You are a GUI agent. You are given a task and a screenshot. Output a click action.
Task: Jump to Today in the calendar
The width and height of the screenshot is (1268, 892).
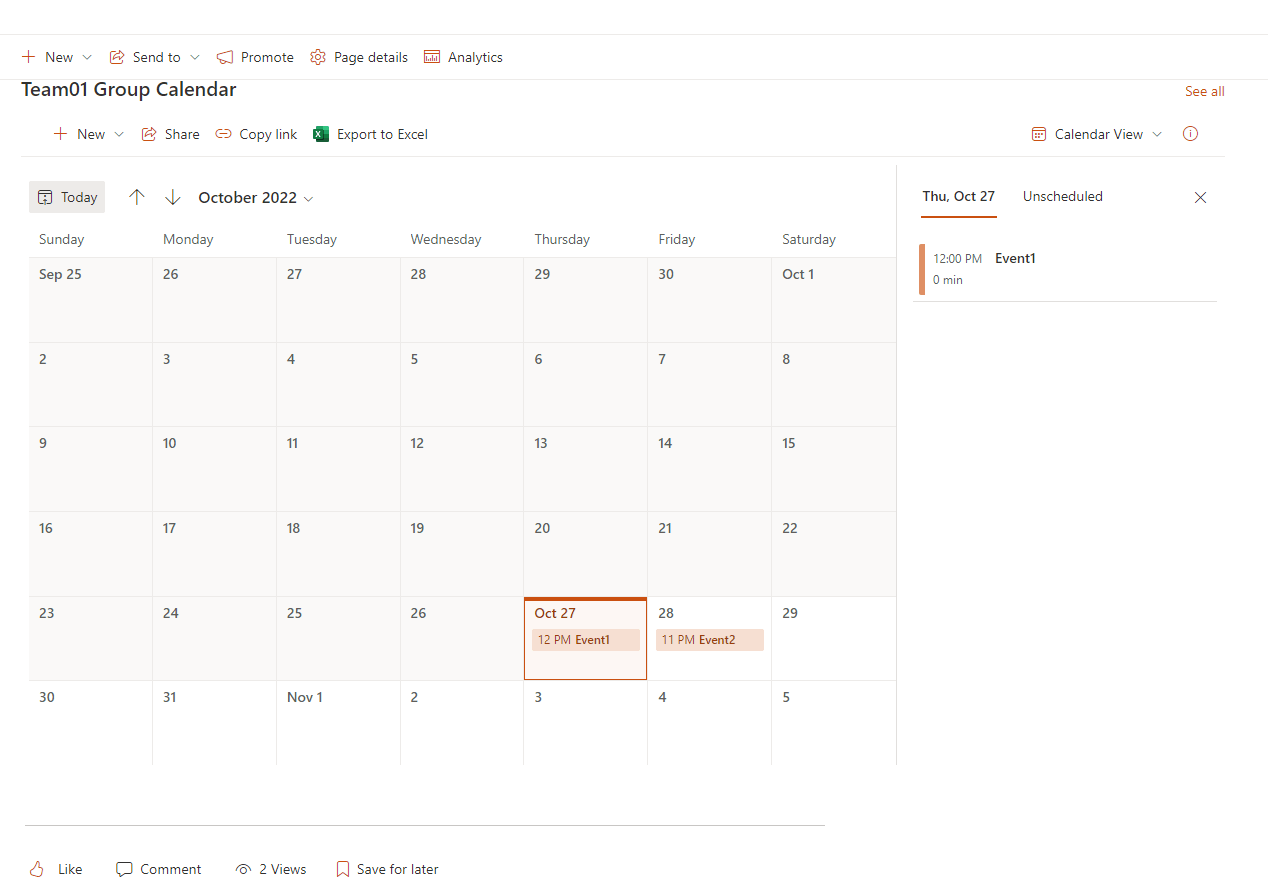pos(67,197)
